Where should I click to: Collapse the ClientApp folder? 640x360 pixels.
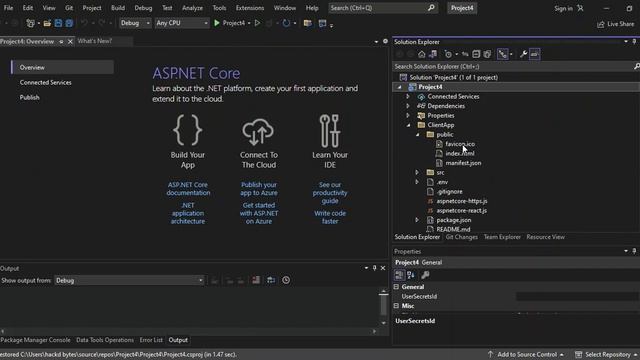409,125
